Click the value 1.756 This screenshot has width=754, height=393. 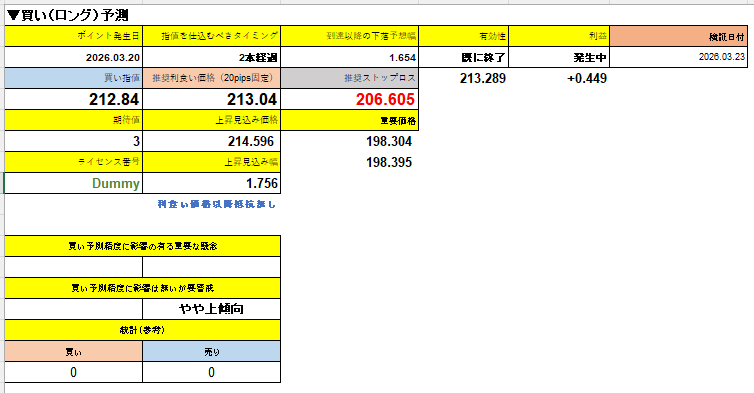(x=212, y=183)
